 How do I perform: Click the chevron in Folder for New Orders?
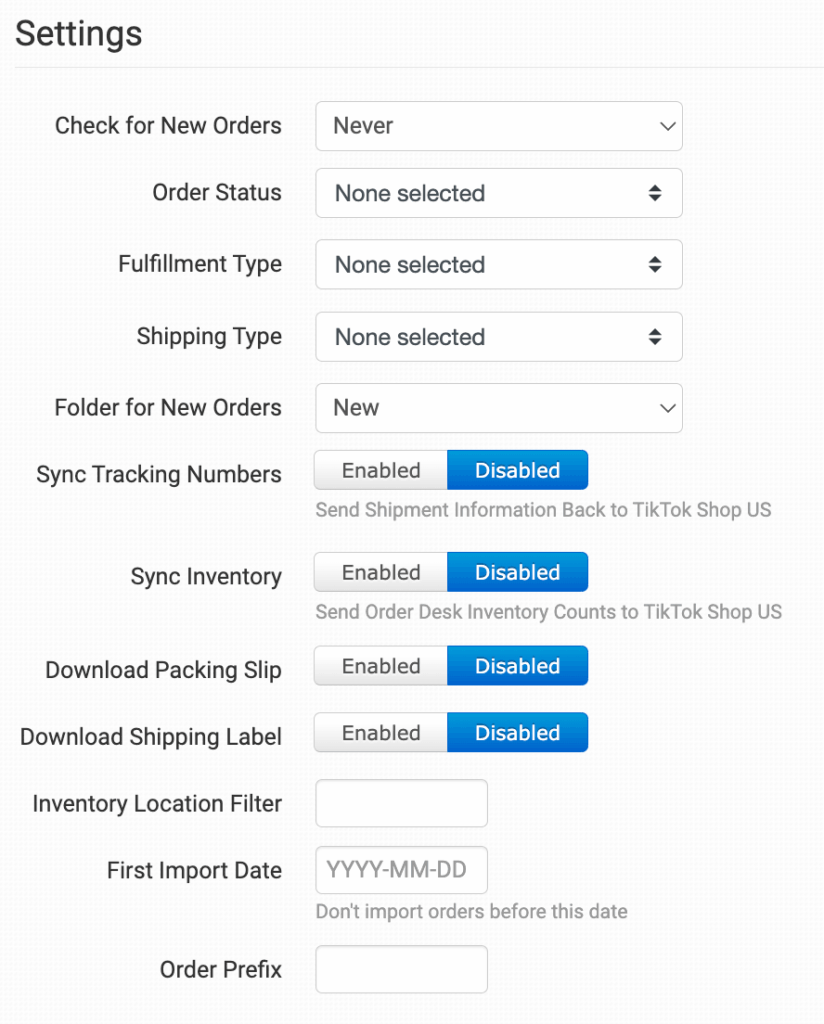(667, 408)
